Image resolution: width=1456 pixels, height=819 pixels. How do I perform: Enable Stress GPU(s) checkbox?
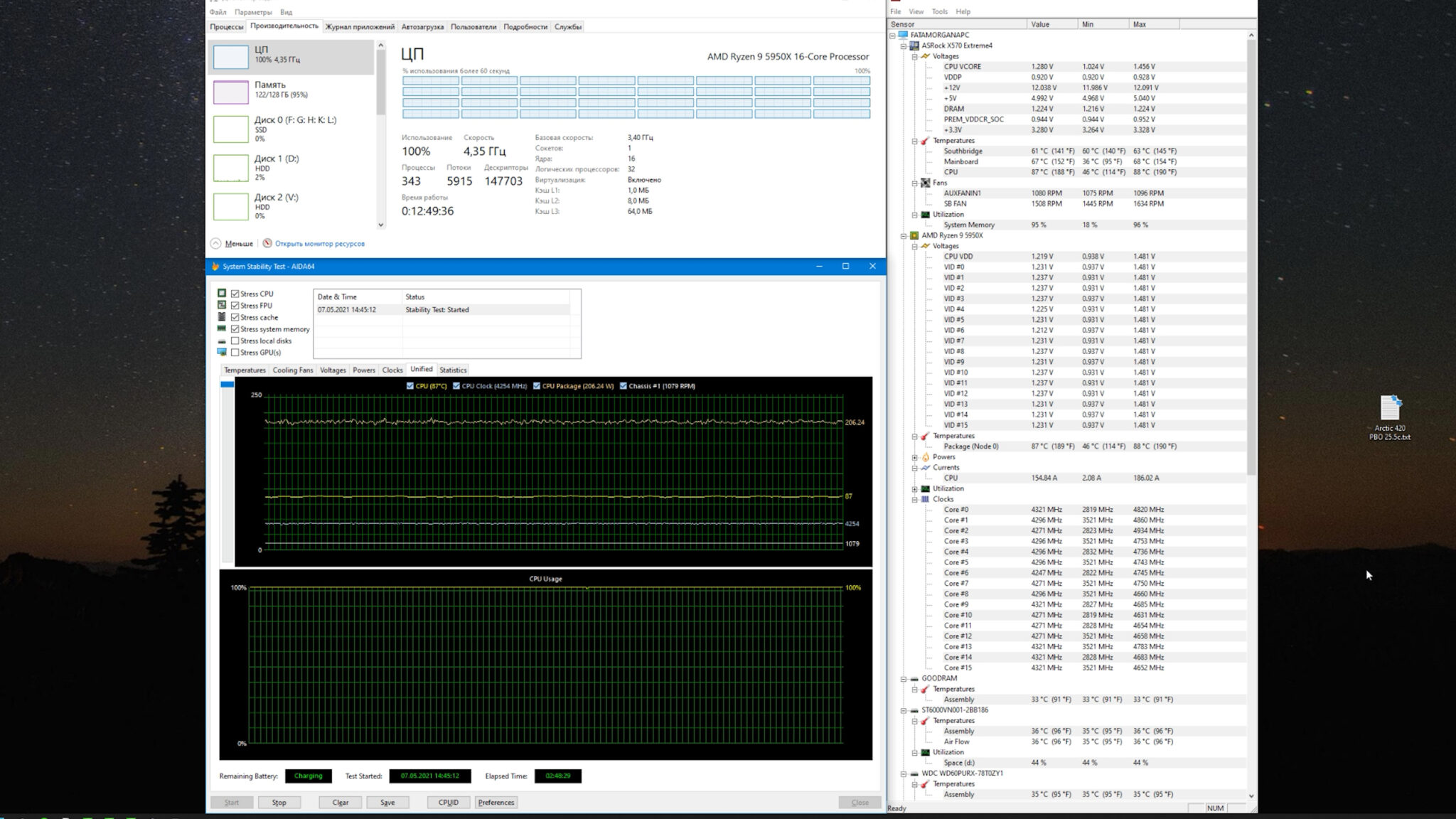(235, 353)
